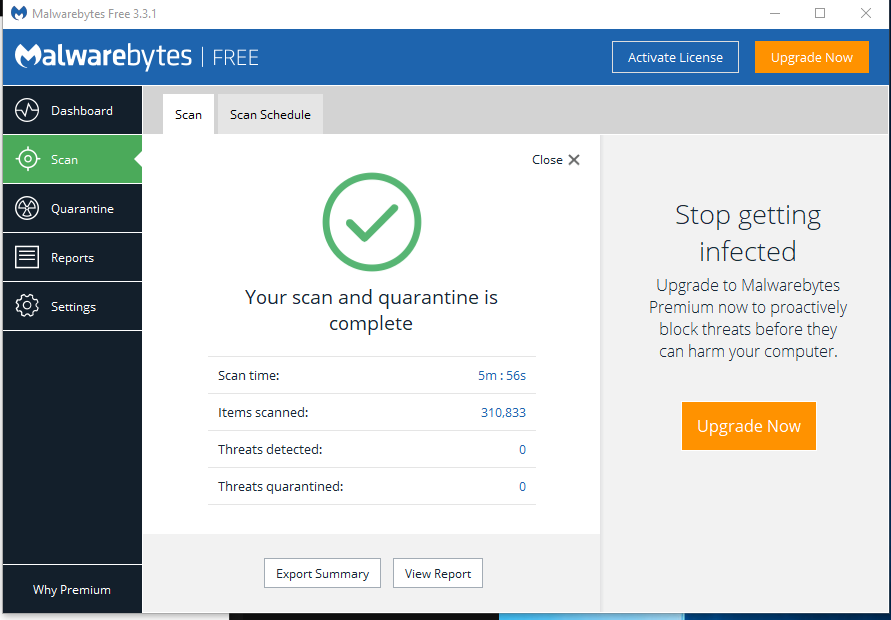The width and height of the screenshot is (891, 620).
Task: Click the green checkmark complete icon
Action: point(372,222)
